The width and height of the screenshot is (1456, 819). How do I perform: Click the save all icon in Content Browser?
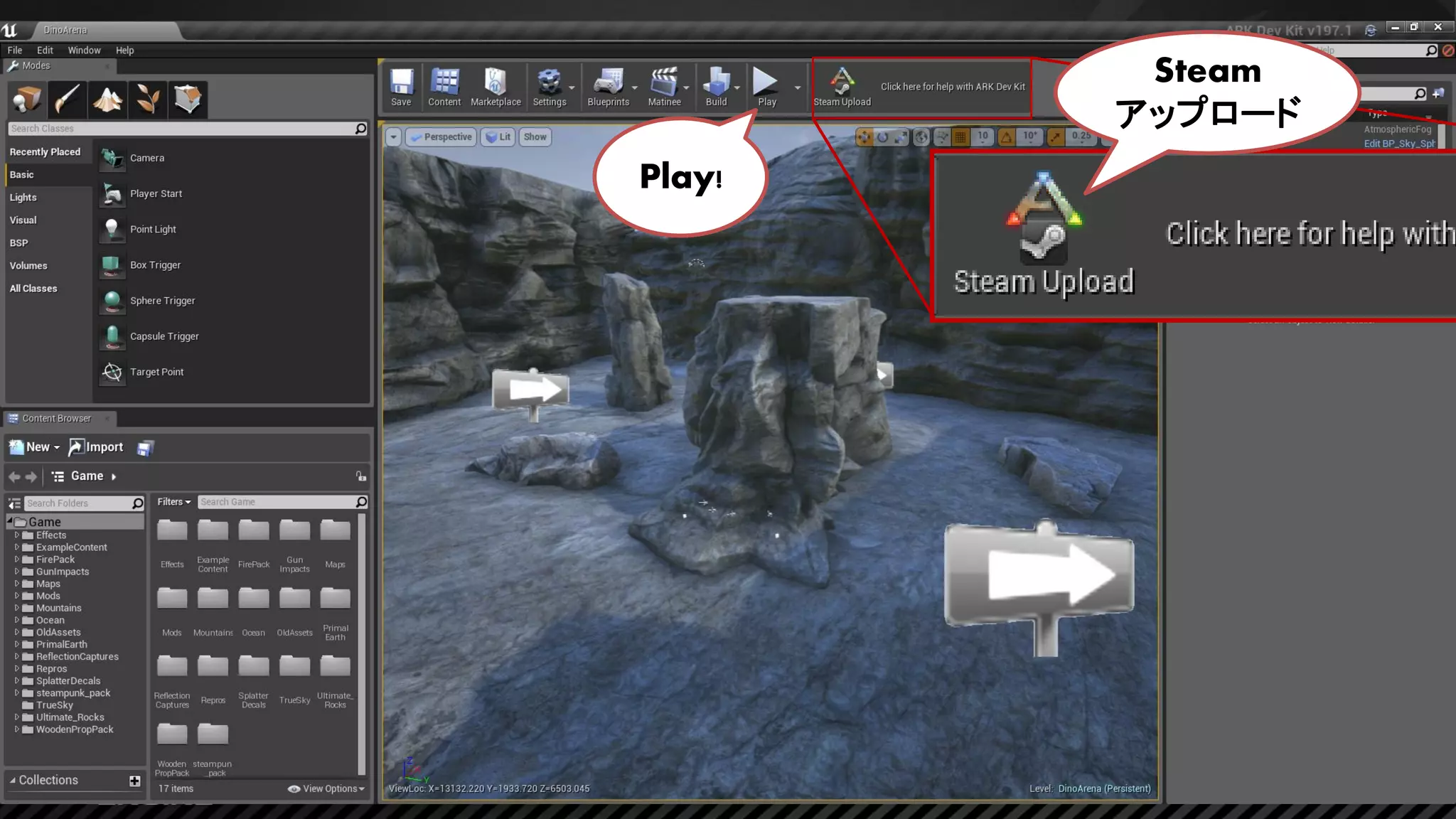coord(145,448)
